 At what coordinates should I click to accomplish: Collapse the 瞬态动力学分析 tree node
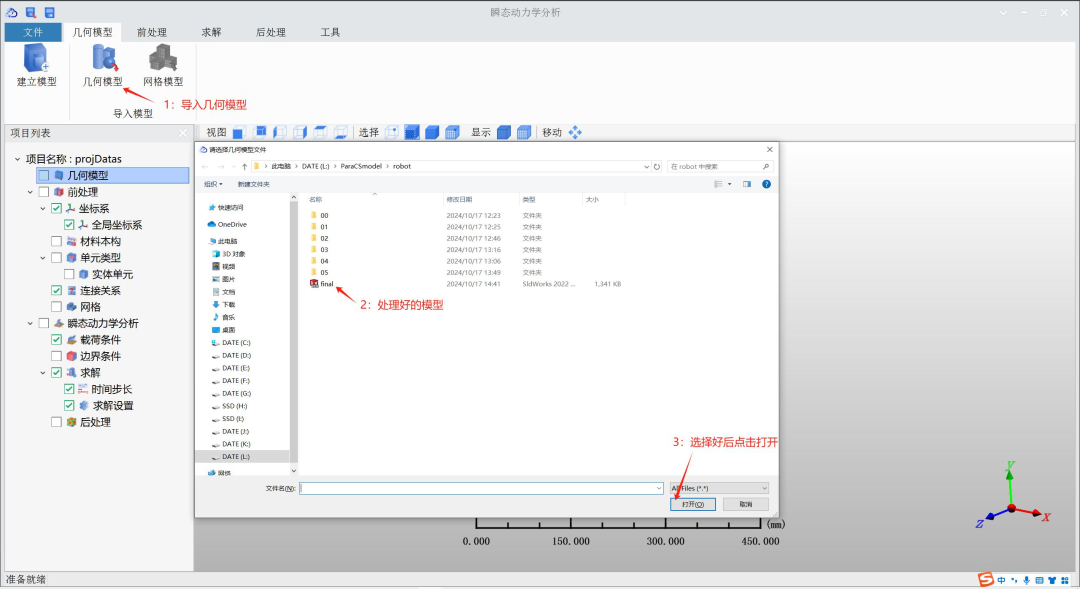(30, 323)
